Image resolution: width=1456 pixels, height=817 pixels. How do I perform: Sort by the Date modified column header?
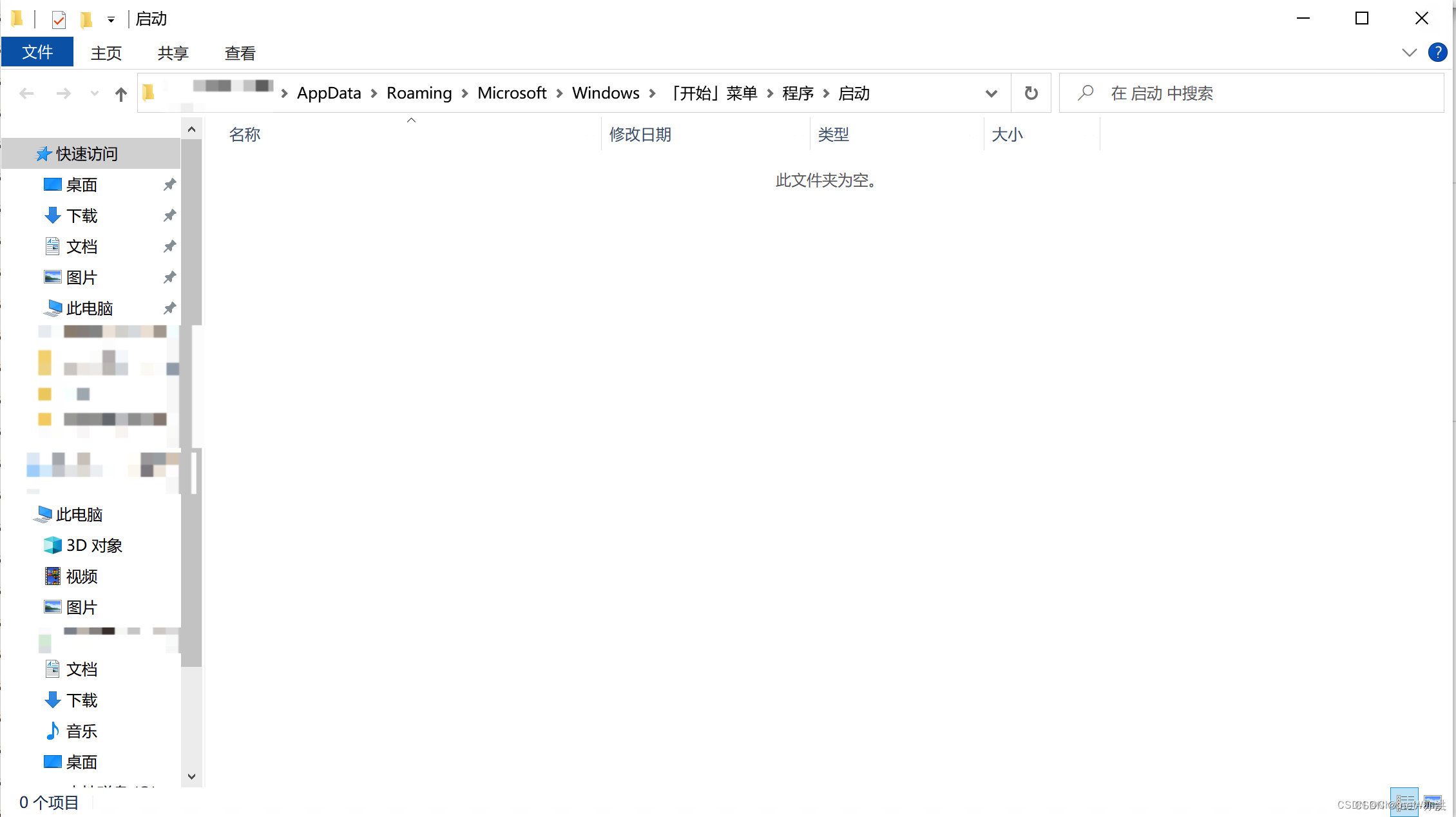[640, 135]
